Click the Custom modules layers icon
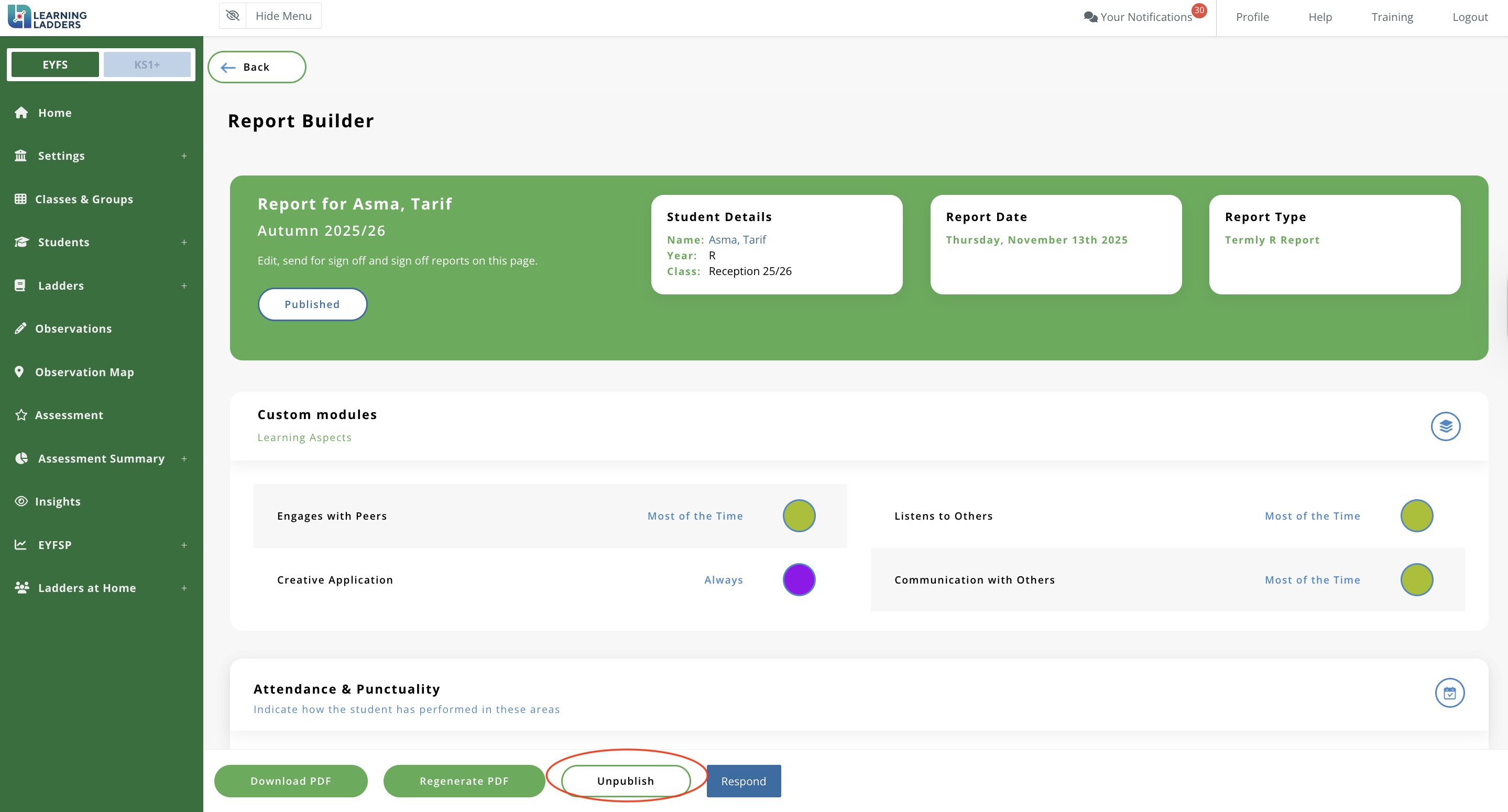 point(1445,426)
